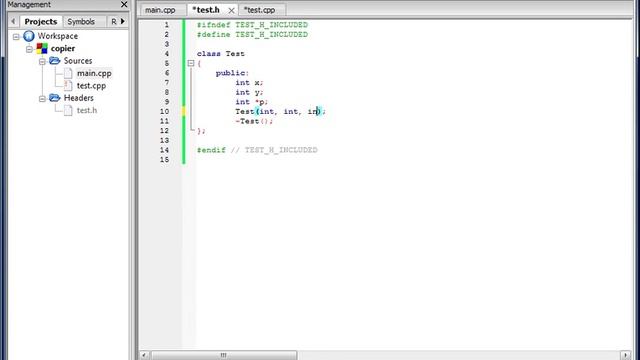Open test.h in the project tree

pos(87,111)
